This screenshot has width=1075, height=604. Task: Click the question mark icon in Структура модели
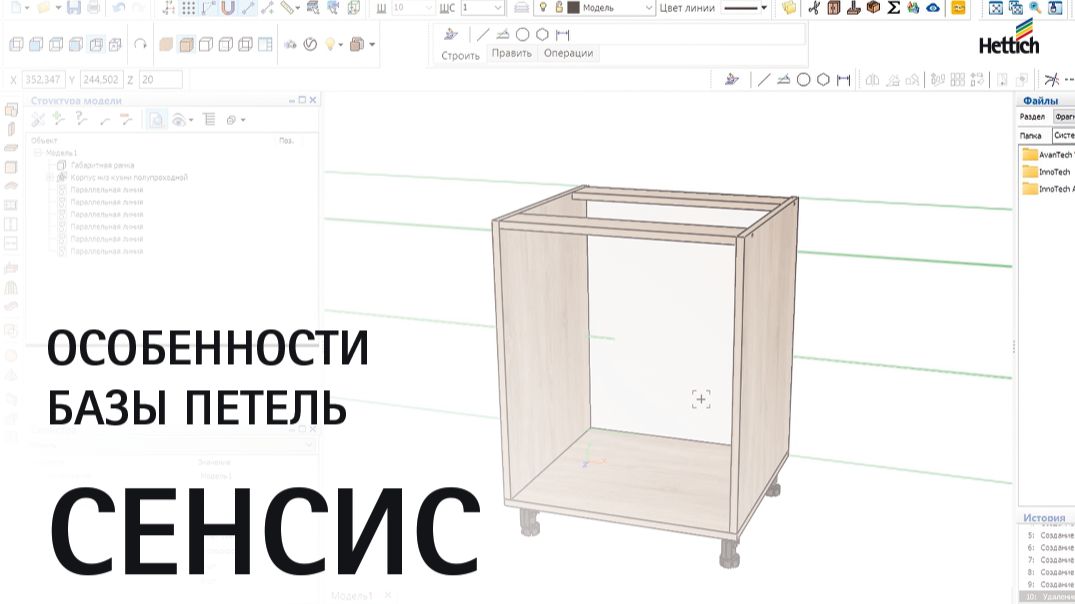pos(81,120)
